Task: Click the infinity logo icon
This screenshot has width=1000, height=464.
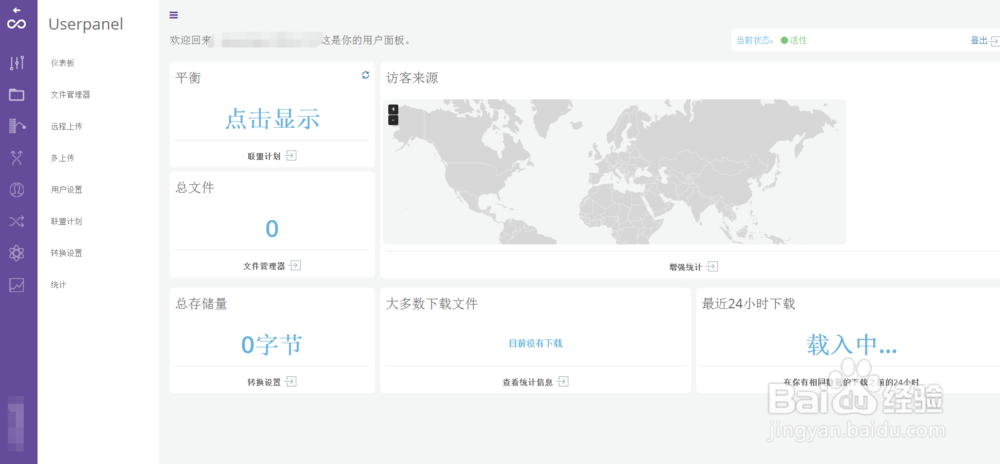Action: pyautogui.click(x=17, y=24)
